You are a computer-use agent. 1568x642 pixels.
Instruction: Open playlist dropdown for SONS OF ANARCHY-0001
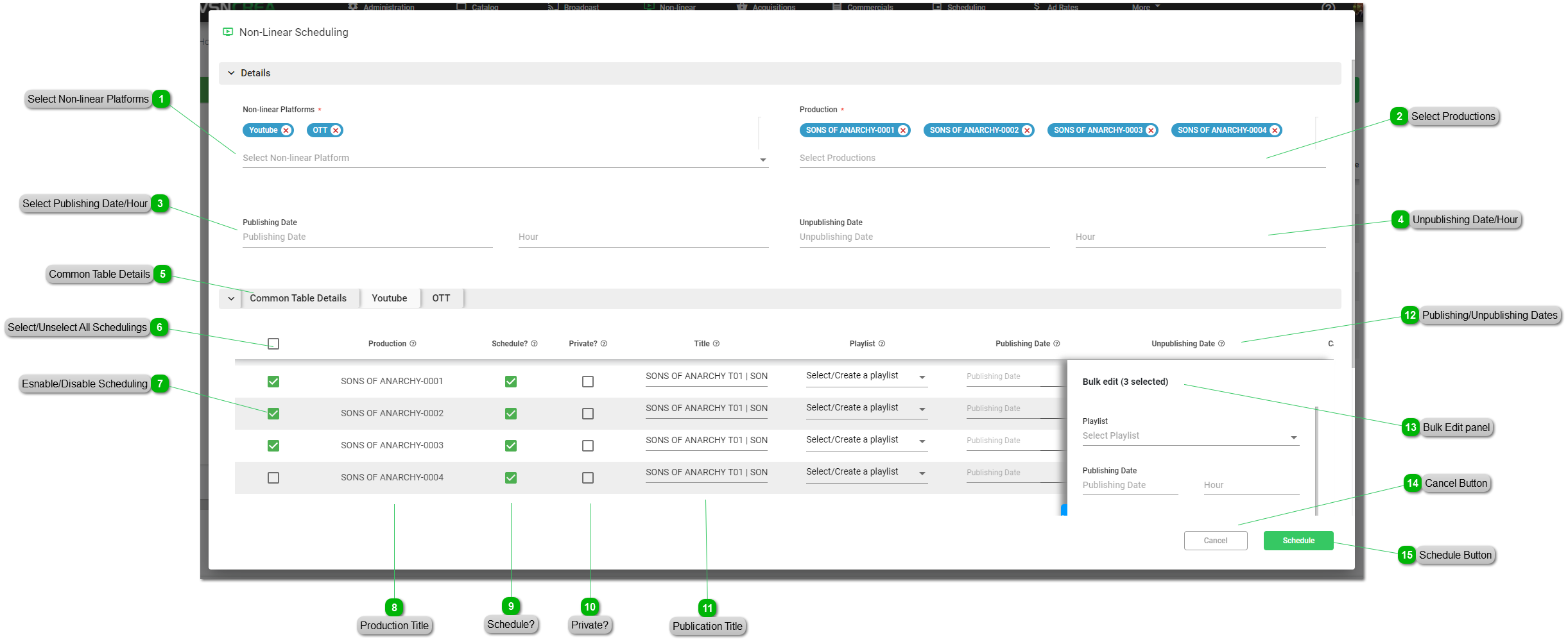(922, 377)
